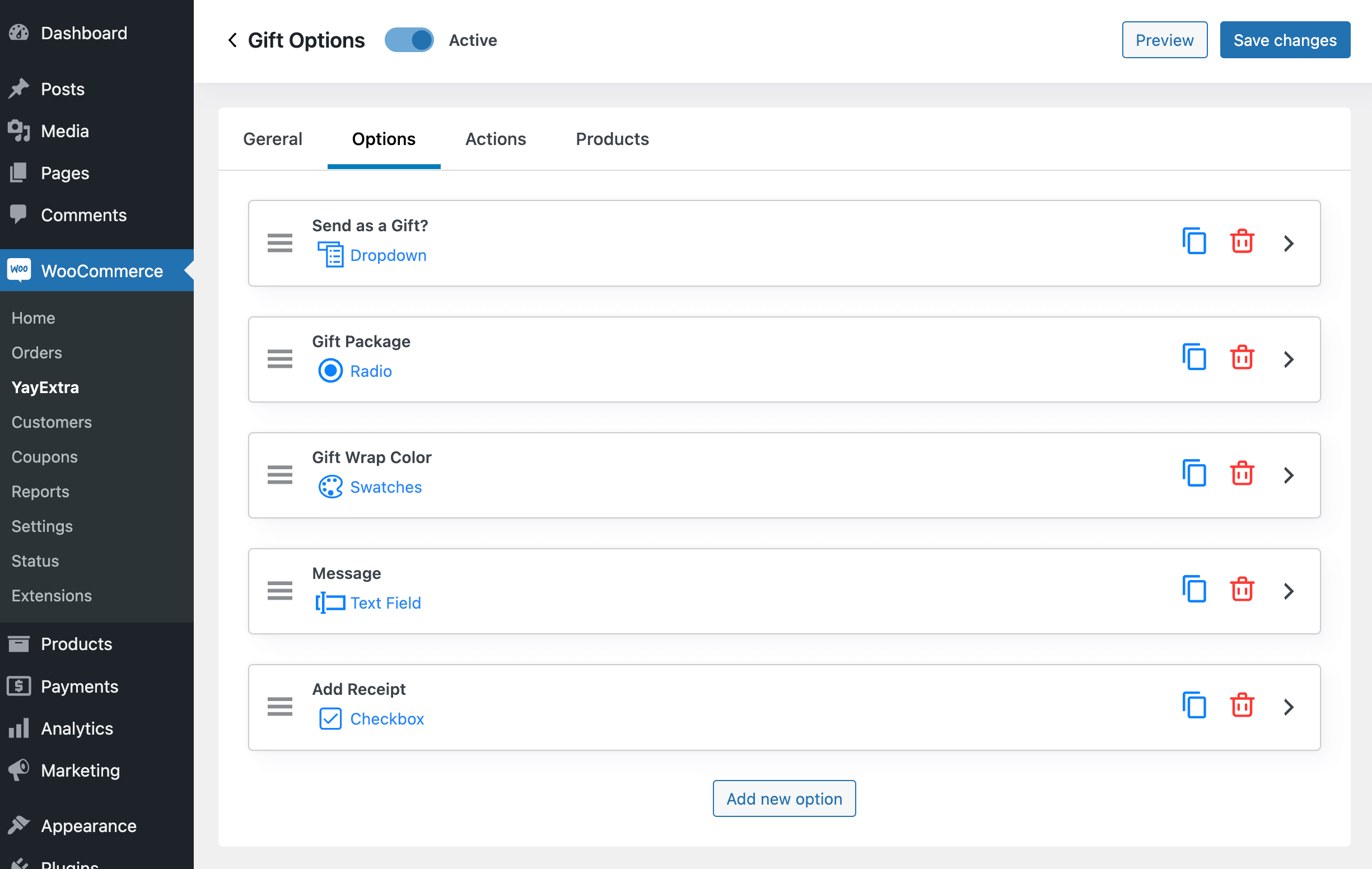
Task: Switch to the Gereral tab
Action: click(272, 139)
